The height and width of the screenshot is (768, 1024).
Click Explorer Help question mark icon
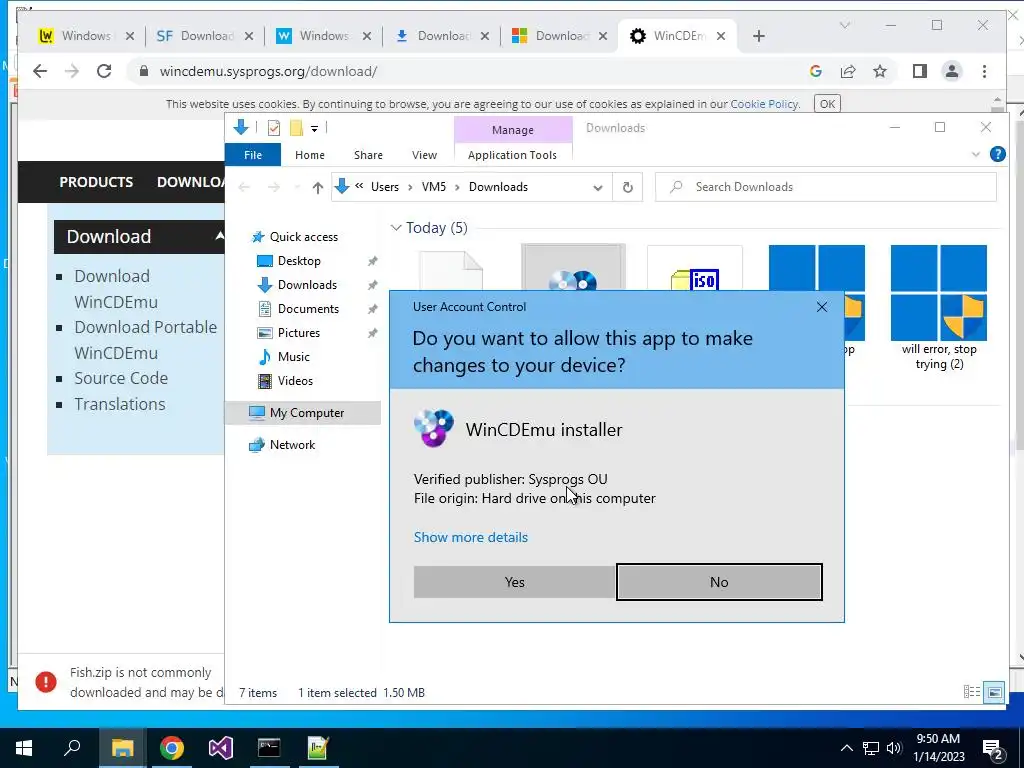click(997, 154)
